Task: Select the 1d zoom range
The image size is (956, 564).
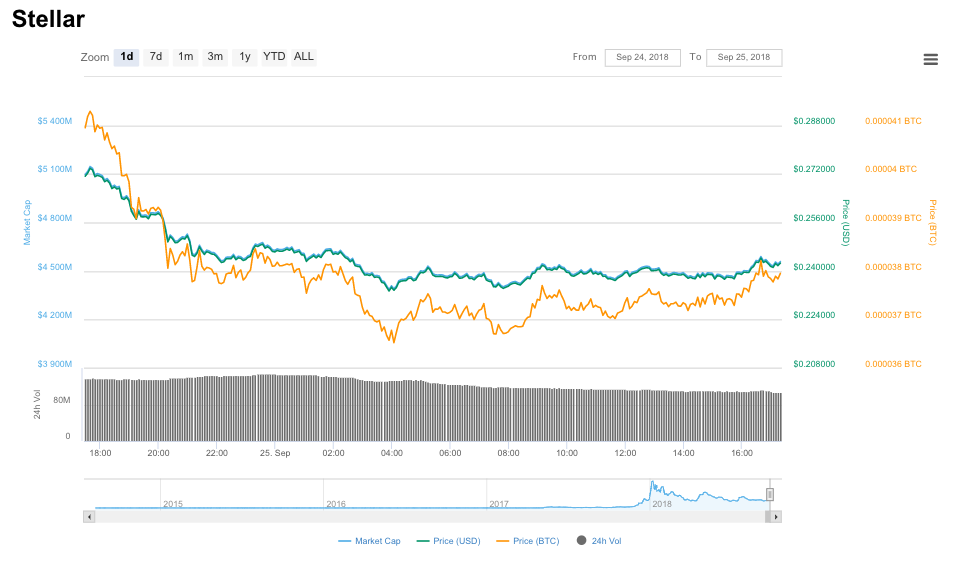Action: click(x=126, y=57)
